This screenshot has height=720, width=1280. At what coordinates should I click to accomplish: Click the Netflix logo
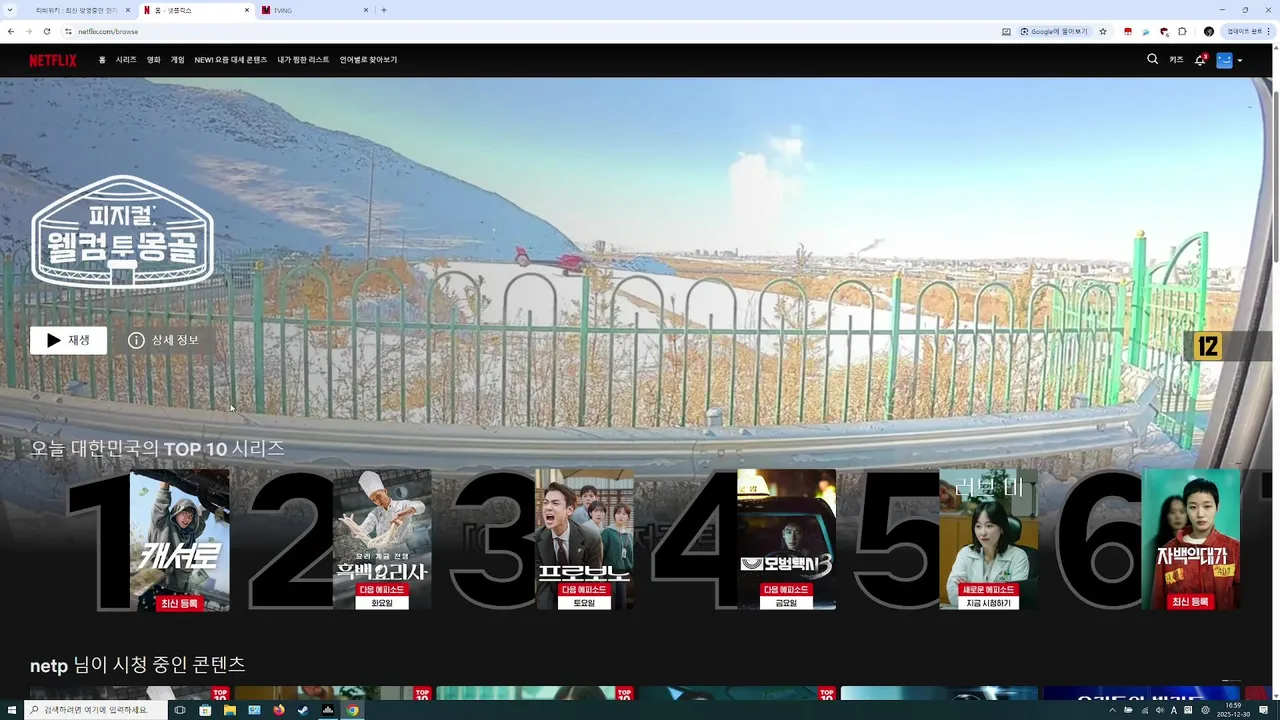[52, 60]
